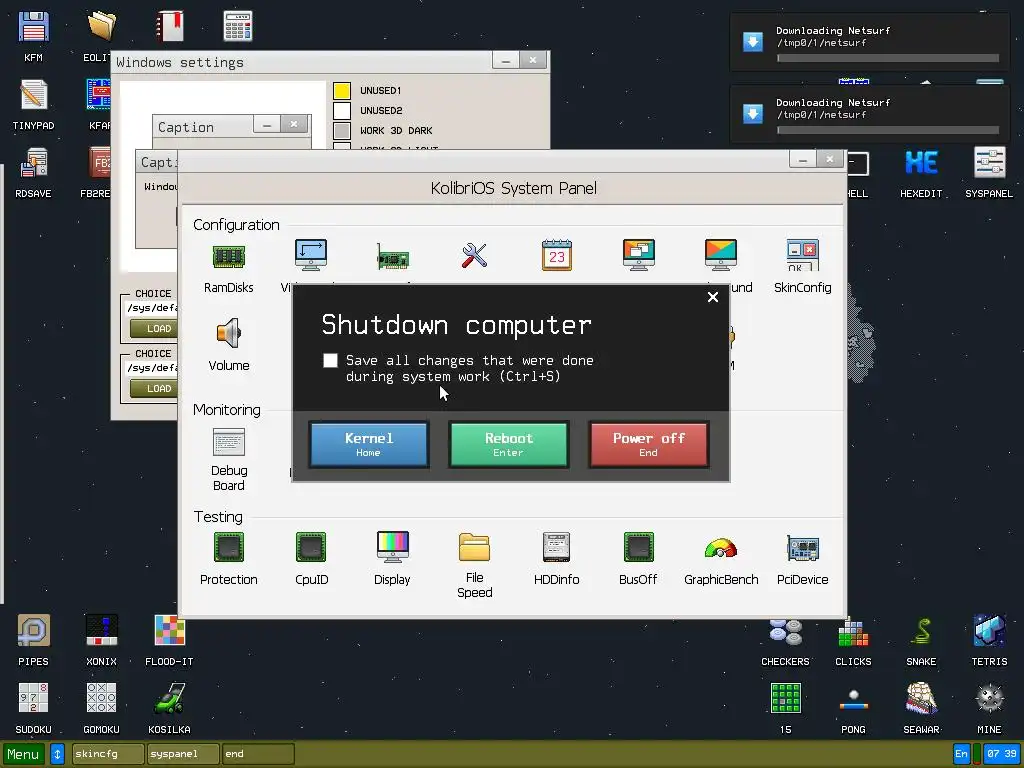Open the network card icon in Configuration

tap(392, 257)
